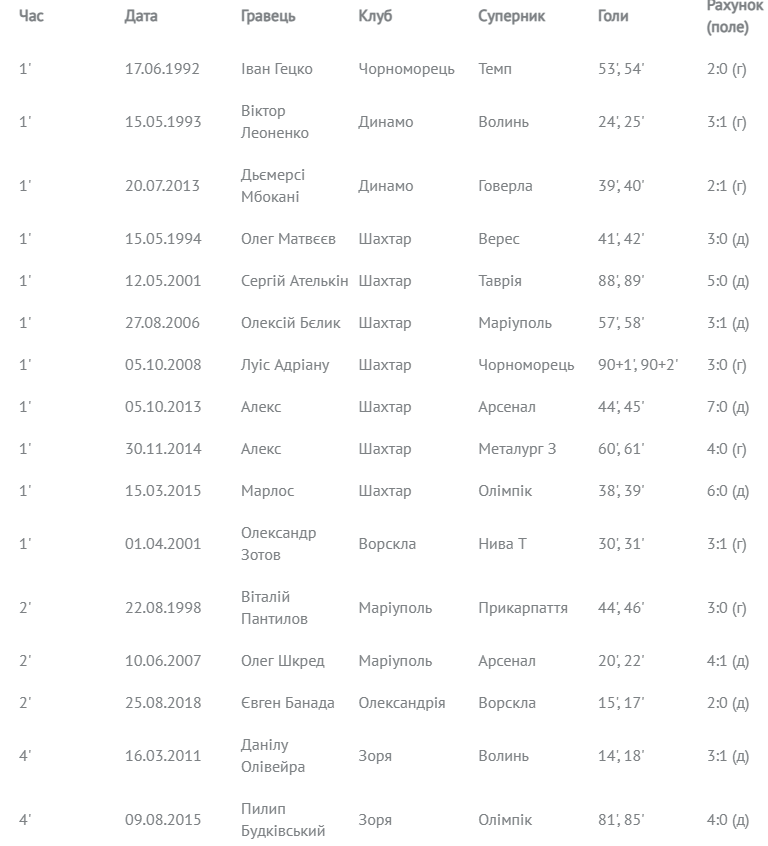768x846 pixels.
Task: Open player Іван Гецко
Action: click(x=277, y=69)
